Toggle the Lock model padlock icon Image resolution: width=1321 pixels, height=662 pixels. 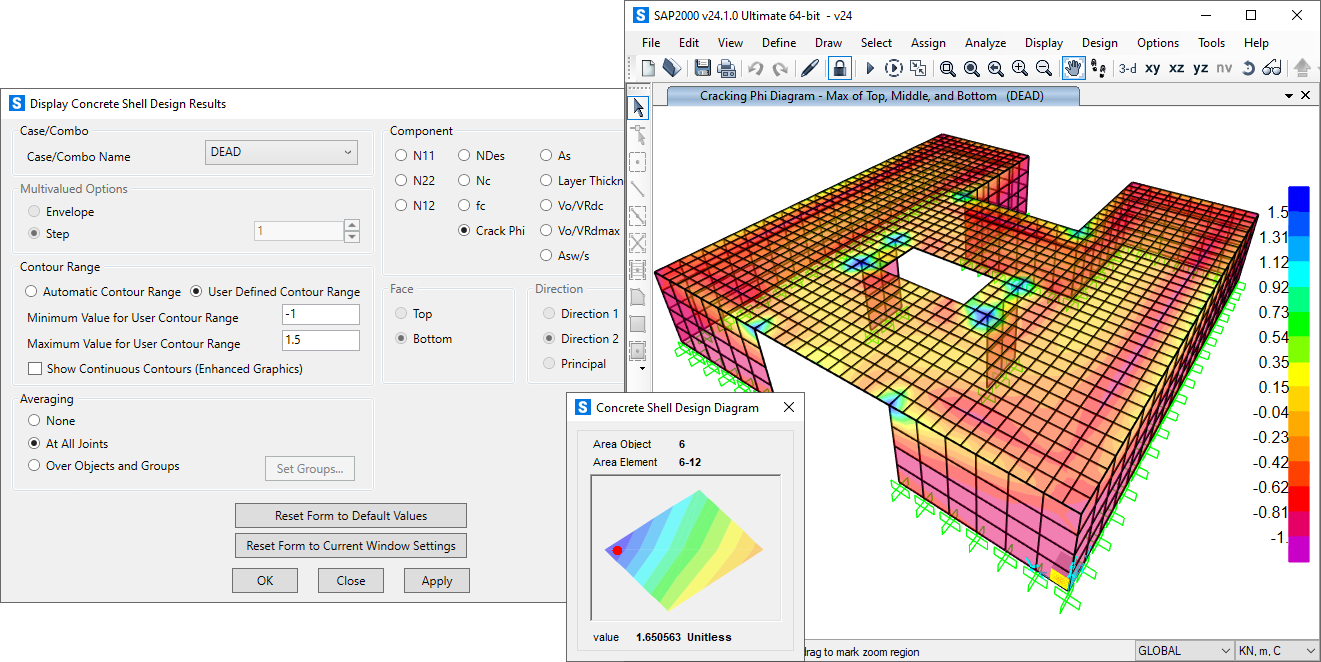coord(840,68)
